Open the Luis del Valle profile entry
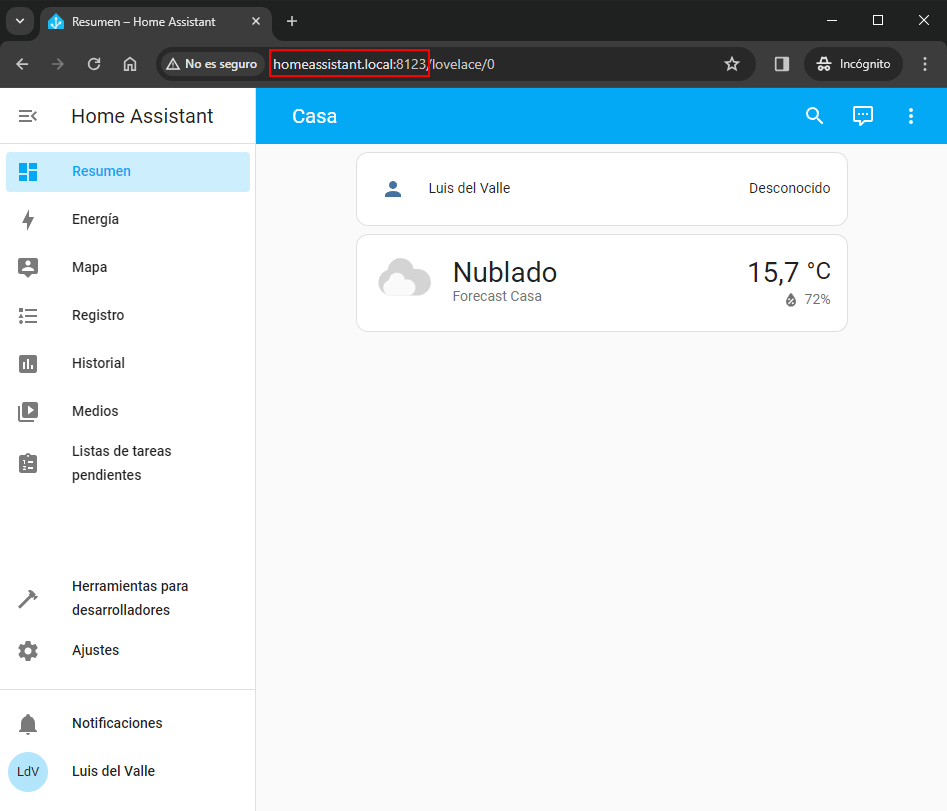 (x=128, y=772)
